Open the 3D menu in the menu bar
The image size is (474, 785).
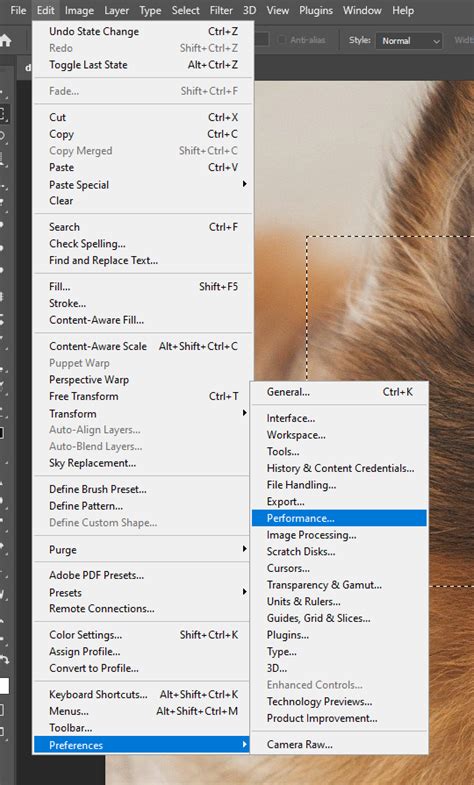(x=249, y=10)
